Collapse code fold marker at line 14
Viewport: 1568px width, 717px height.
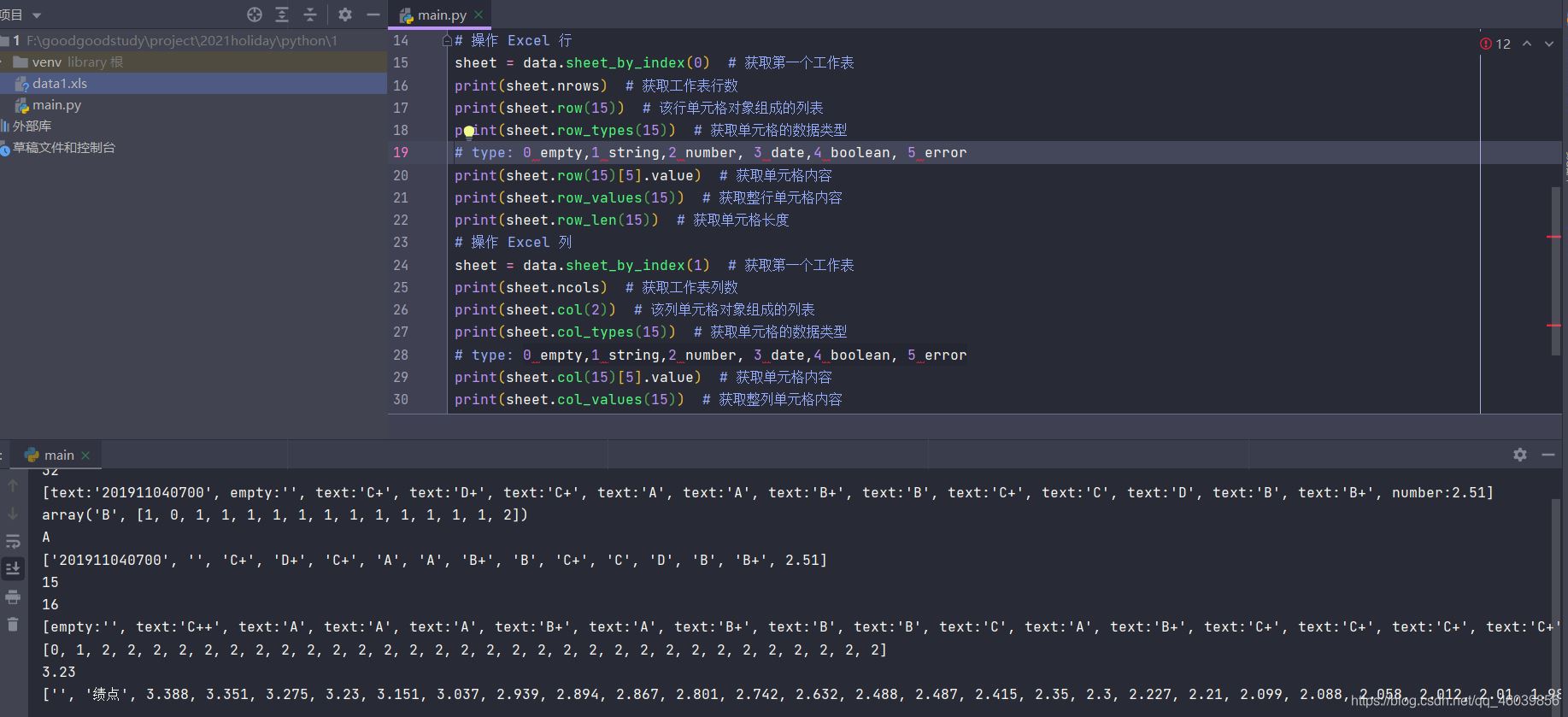point(447,40)
